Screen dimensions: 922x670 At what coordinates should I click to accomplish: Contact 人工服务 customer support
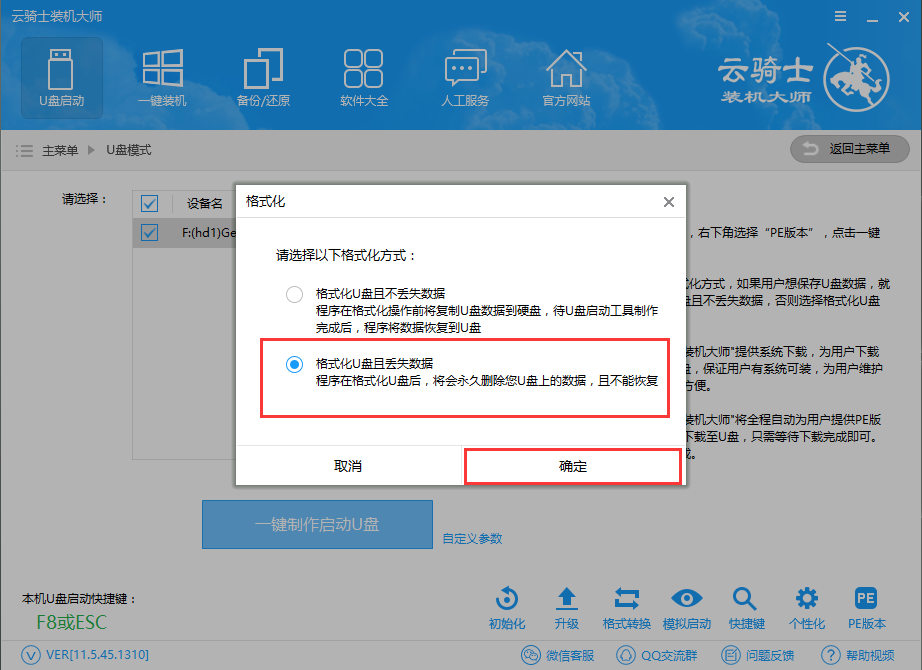pyautogui.click(x=465, y=77)
